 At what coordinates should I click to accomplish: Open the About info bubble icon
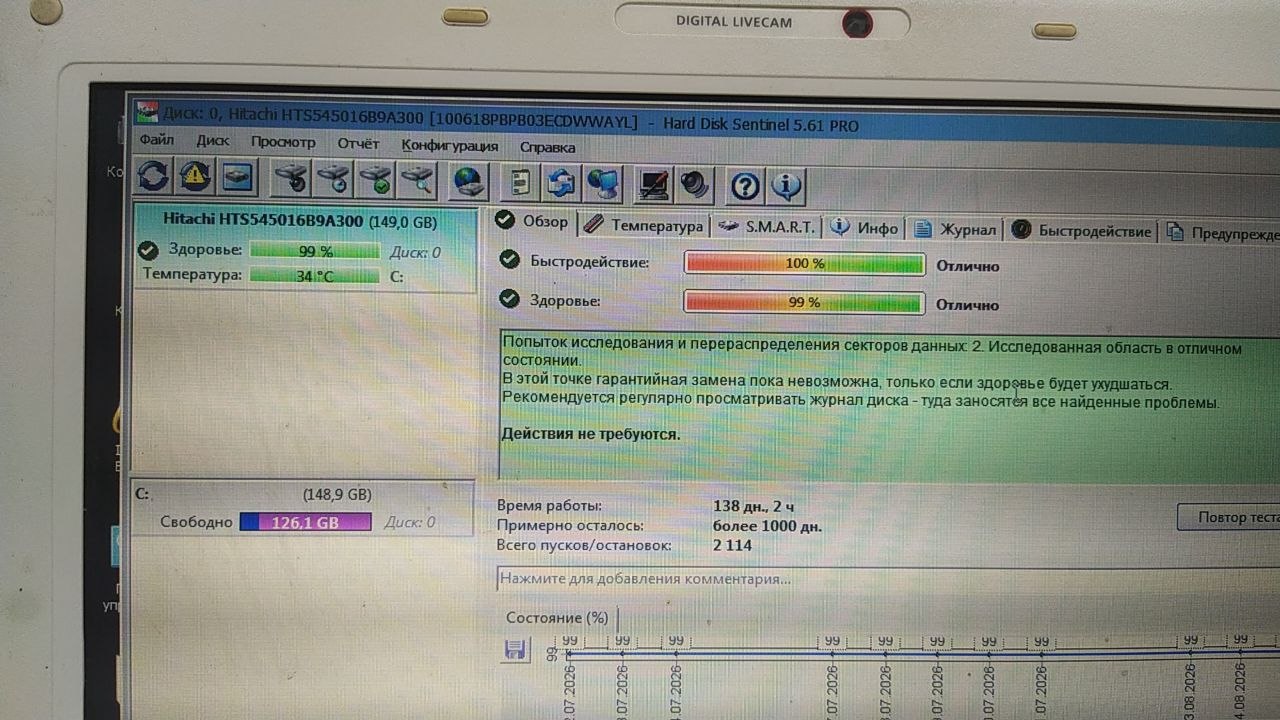[x=787, y=187]
